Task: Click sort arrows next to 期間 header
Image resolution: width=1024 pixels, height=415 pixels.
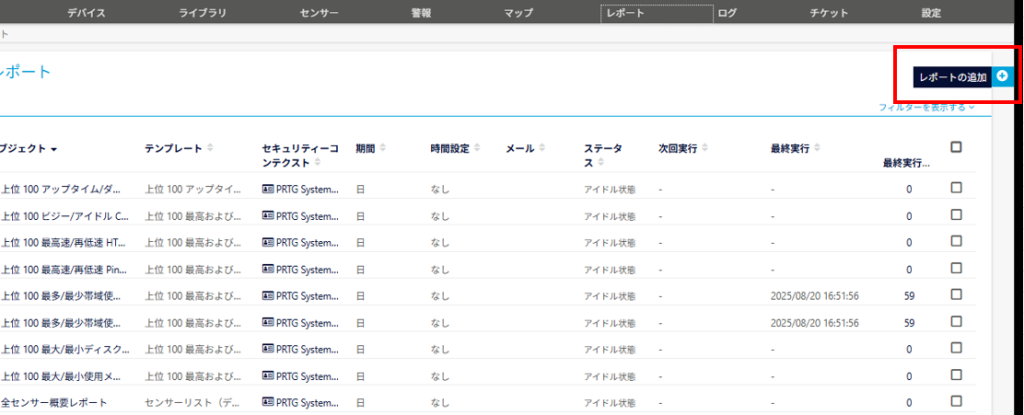Action: 383,148
